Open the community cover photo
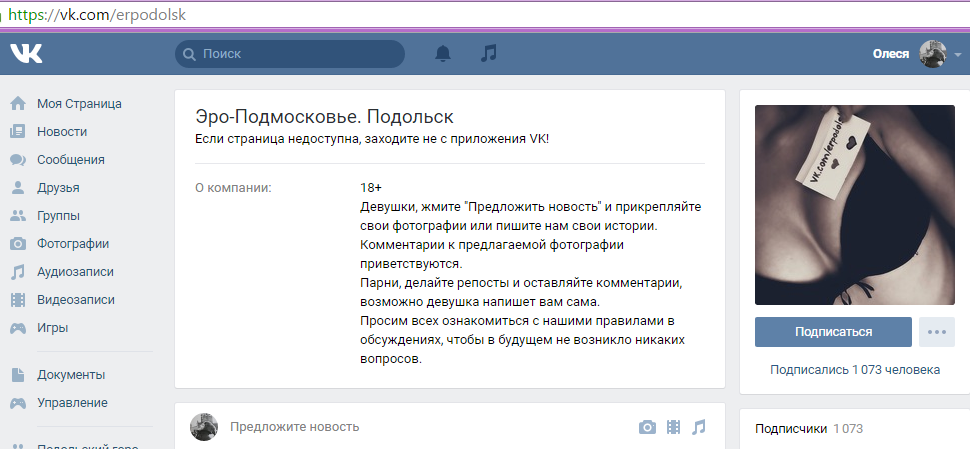The height and width of the screenshot is (449, 970). 854,205
